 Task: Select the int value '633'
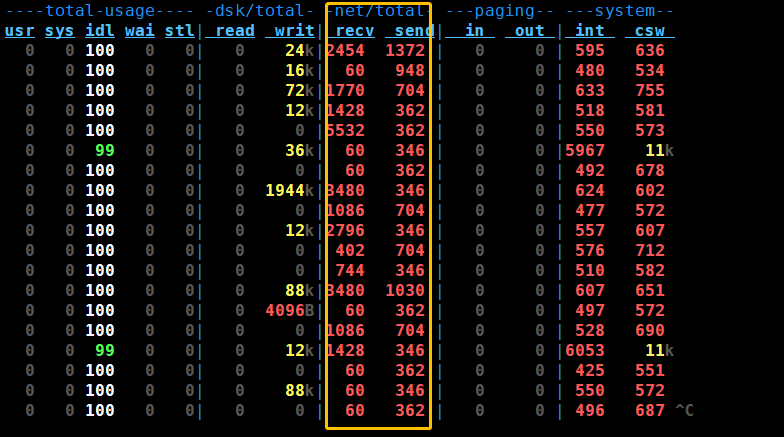tap(590, 90)
